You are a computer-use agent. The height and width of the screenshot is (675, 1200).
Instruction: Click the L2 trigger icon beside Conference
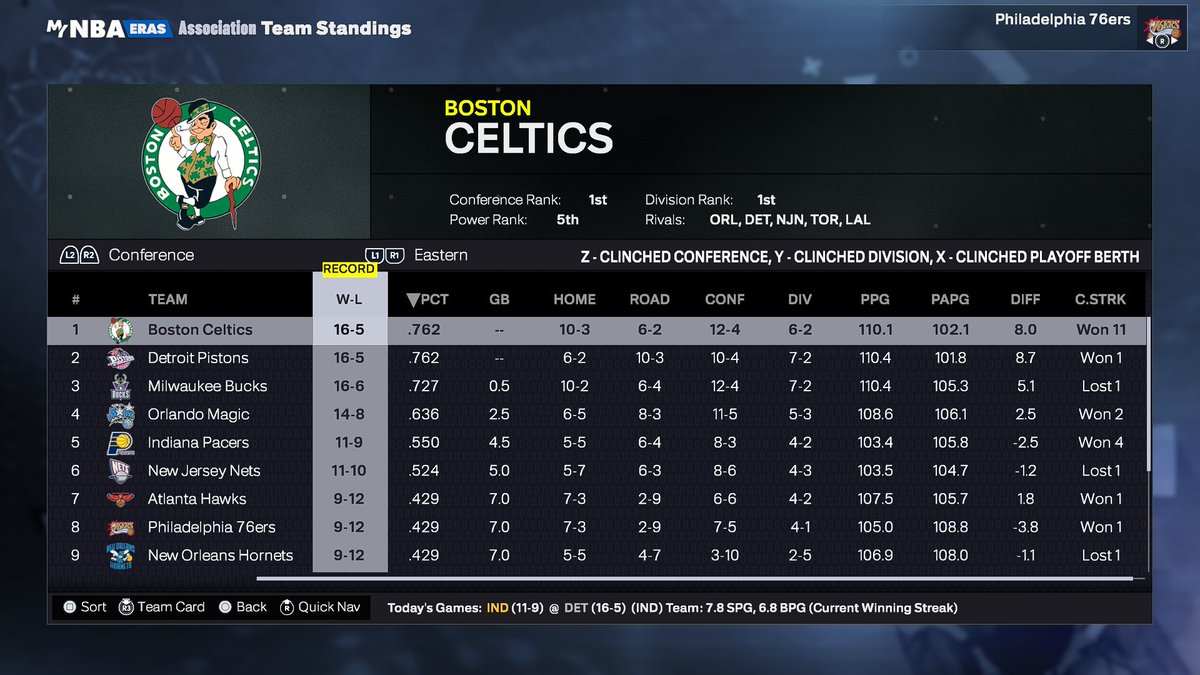pyautogui.click(x=70, y=255)
